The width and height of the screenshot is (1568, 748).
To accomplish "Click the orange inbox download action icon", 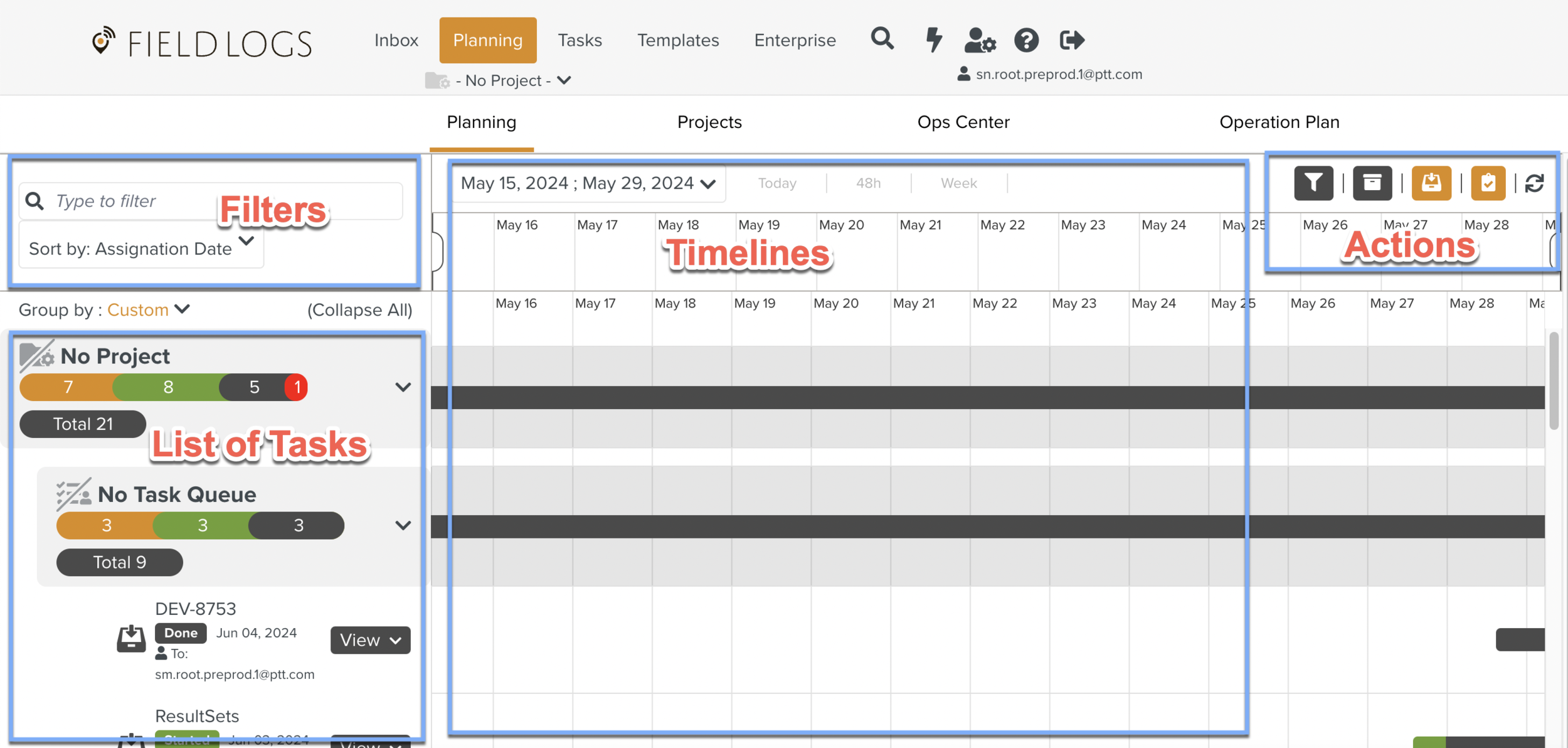I will [1431, 183].
